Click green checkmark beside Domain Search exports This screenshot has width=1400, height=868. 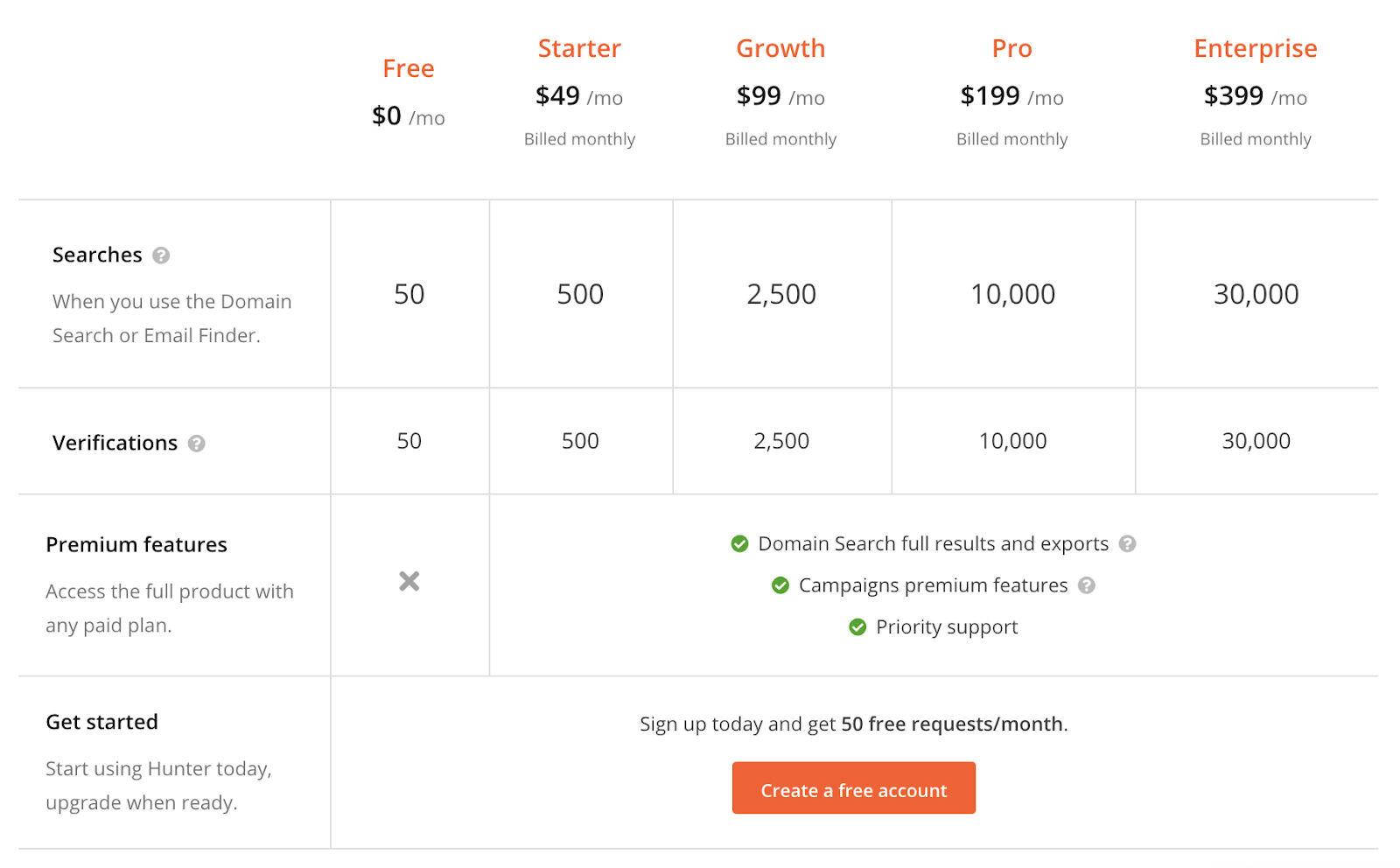click(x=739, y=544)
